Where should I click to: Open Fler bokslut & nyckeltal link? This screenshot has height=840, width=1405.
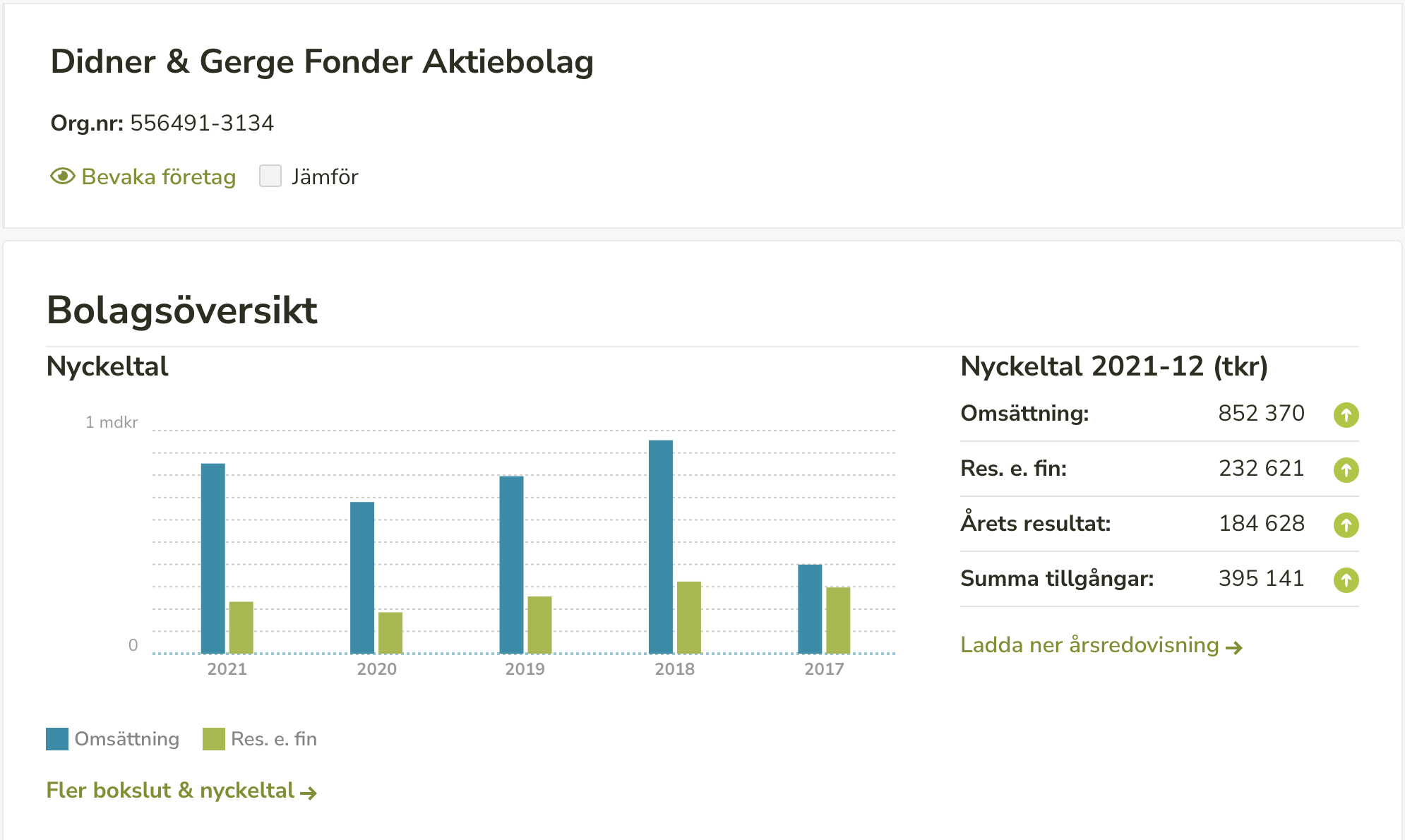click(170, 791)
